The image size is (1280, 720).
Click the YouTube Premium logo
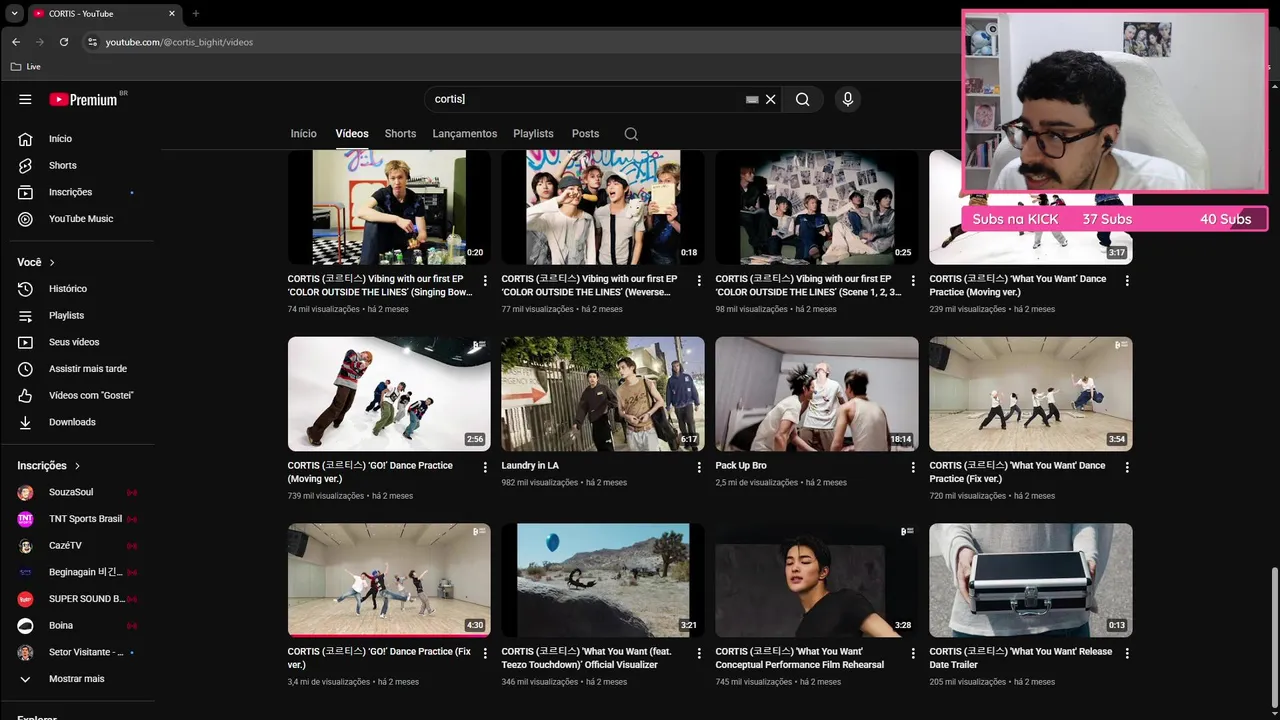tap(85, 99)
